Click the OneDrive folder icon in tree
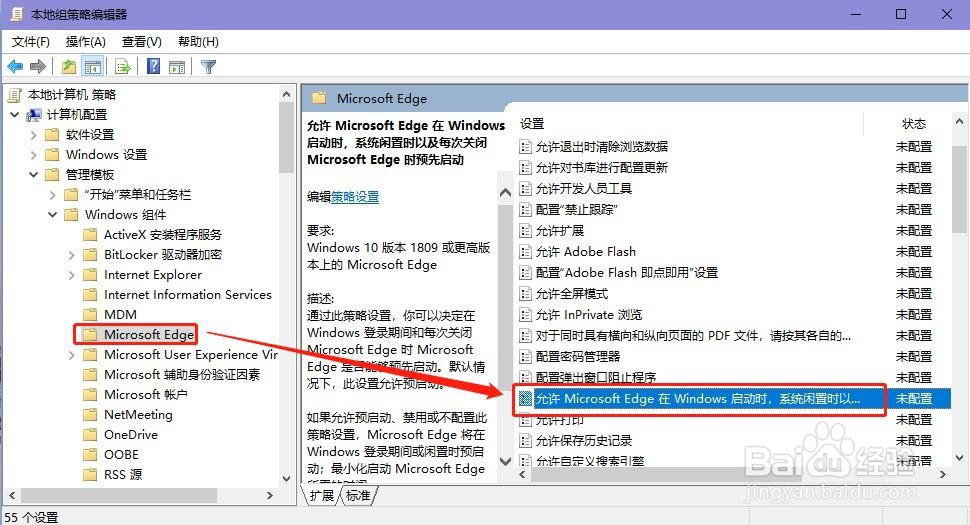This screenshot has width=970, height=525. [x=90, y=435]
